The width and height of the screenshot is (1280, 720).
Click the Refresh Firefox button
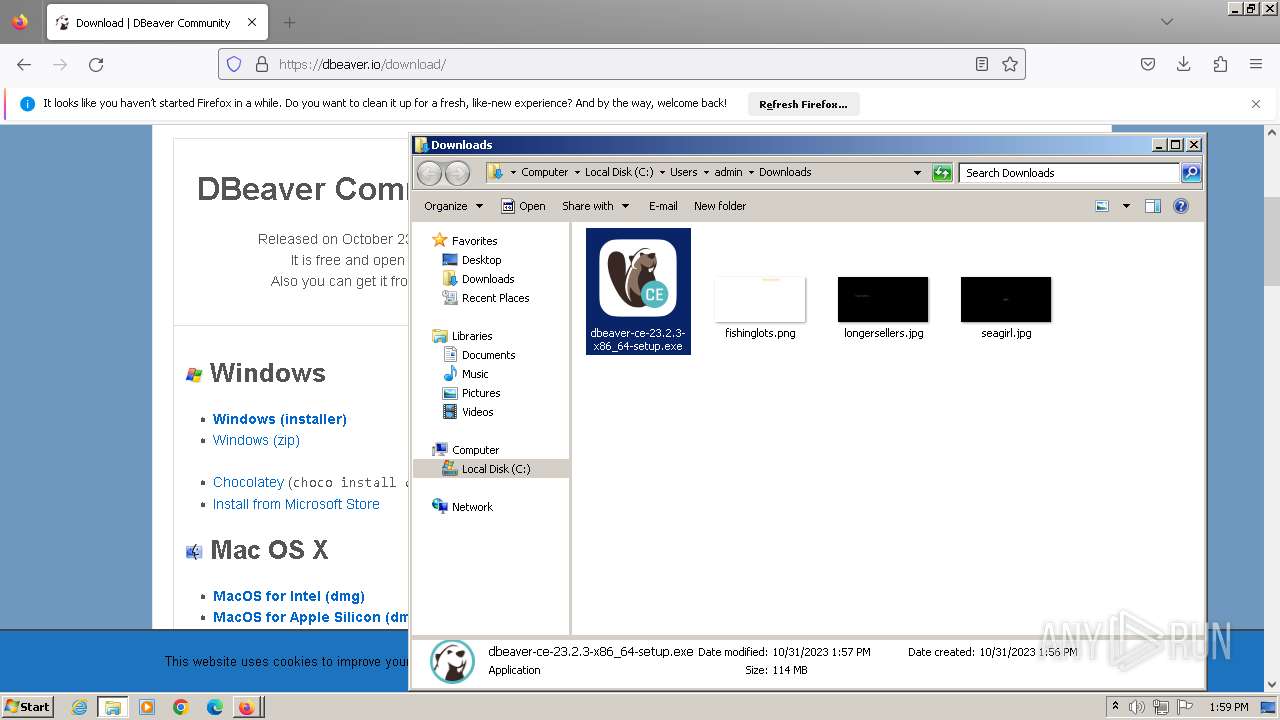[803, 104]
